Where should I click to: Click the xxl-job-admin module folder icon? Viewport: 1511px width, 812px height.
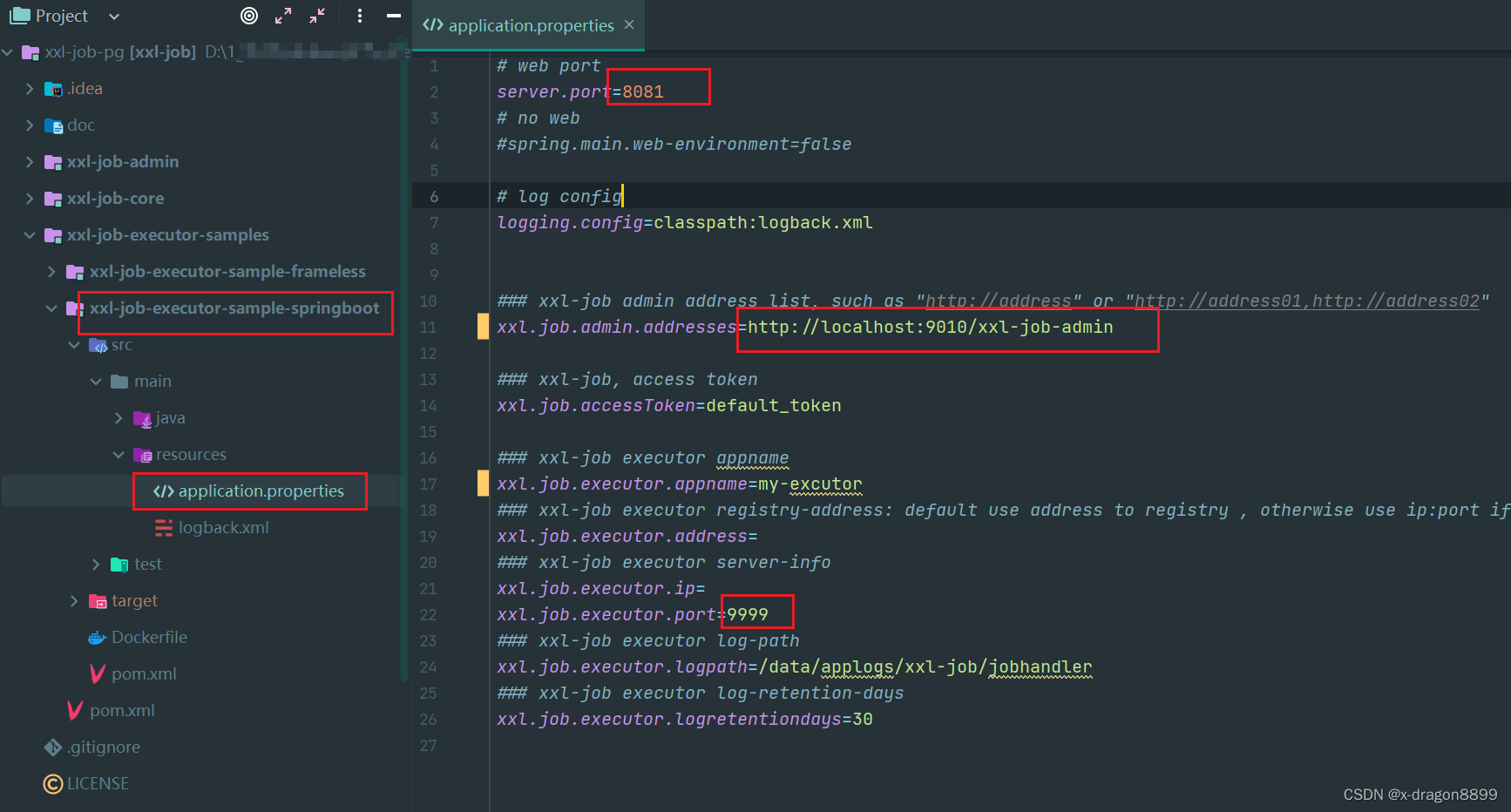point(53,162)
